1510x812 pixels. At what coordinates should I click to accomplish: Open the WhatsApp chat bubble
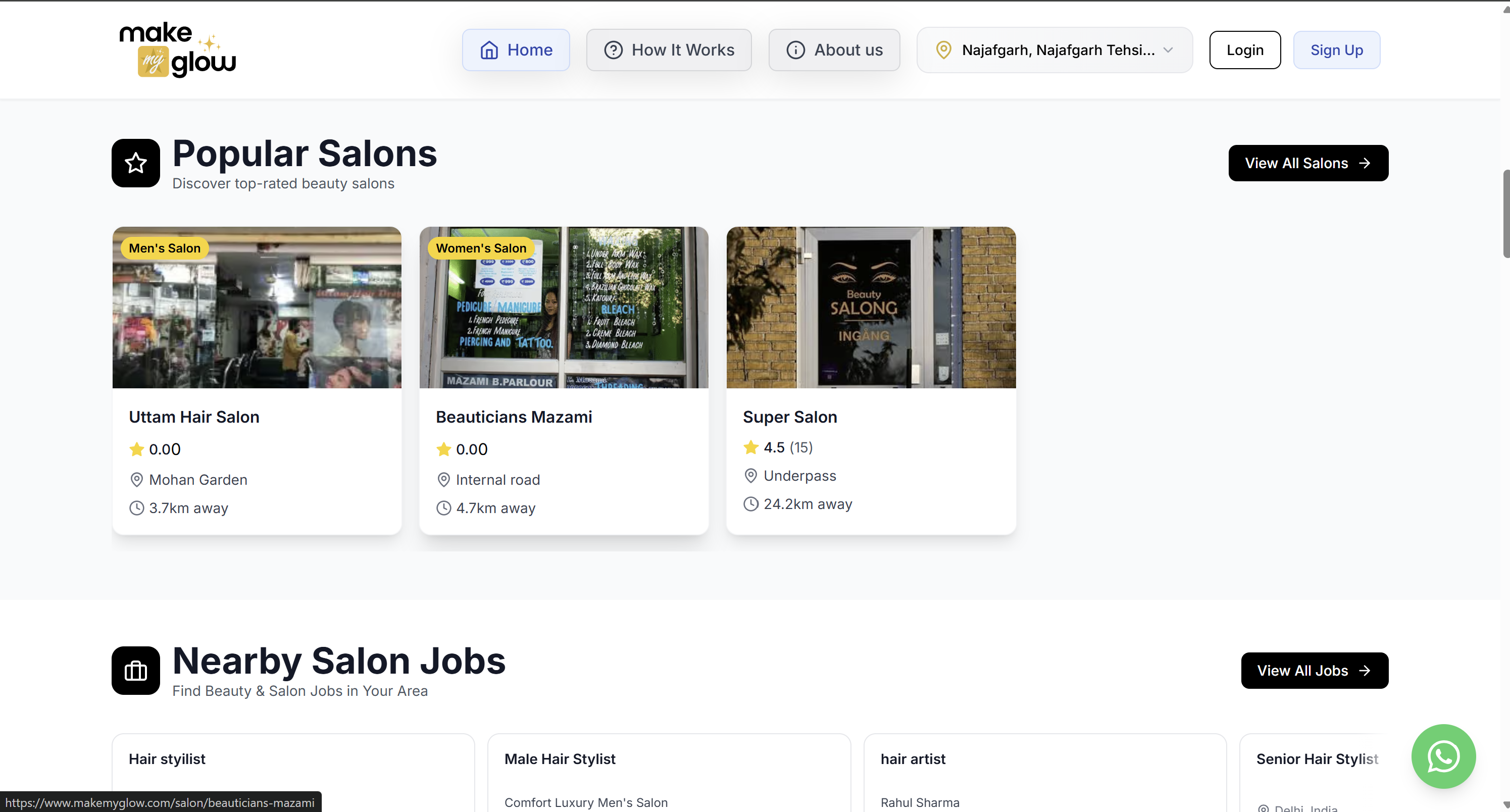click(1443, 756)
